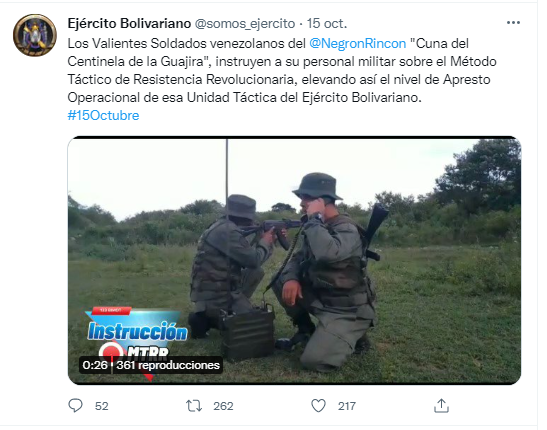
Task: Open the 15 oct. tweet date
Action: (327, 24)
